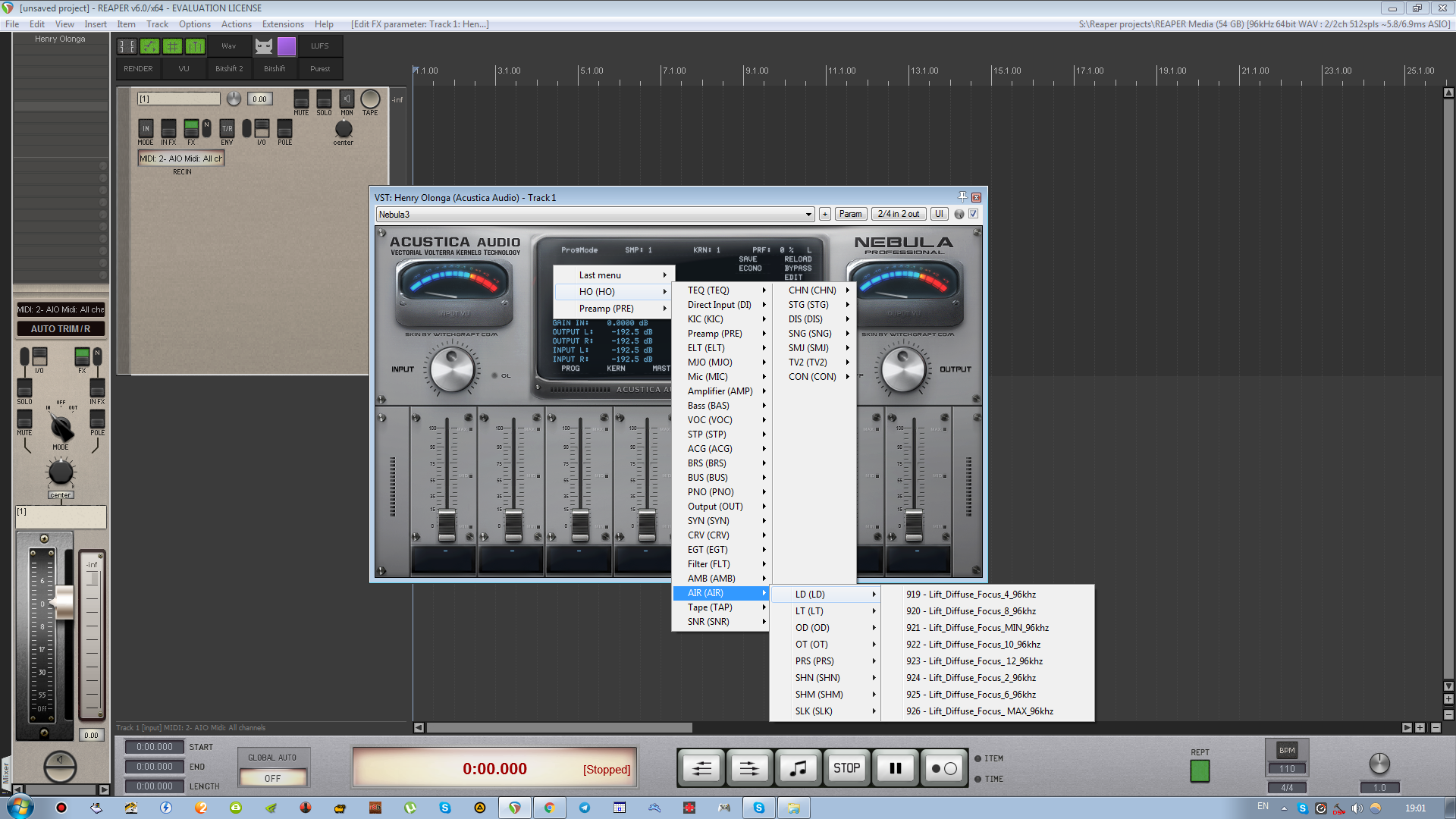Click the left-arrows transport button

701,768
